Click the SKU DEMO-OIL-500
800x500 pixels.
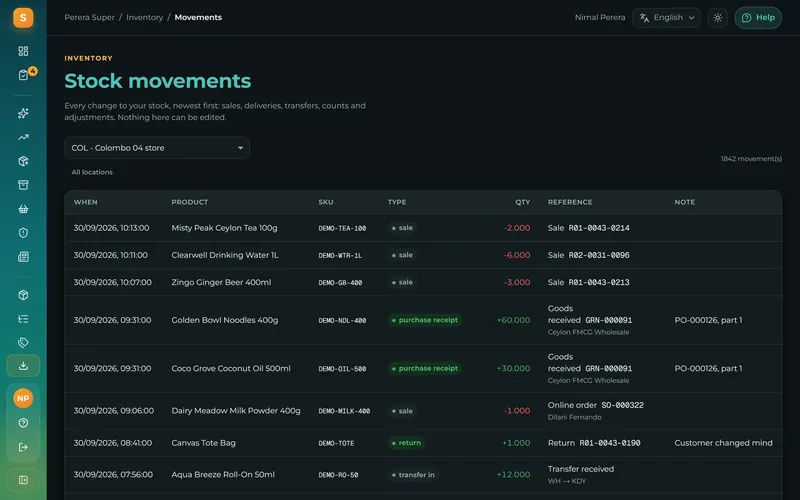click(342, 369)
